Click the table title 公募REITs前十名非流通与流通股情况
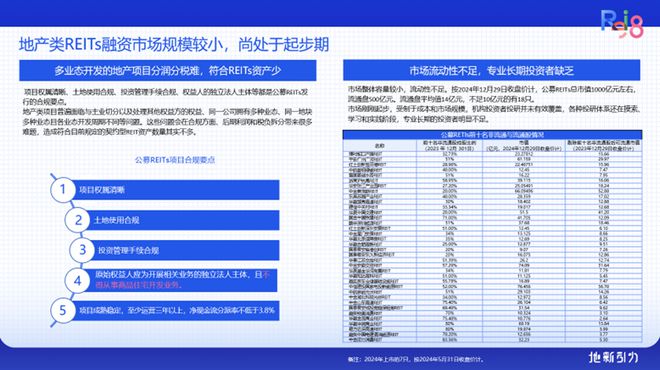The width and height of the screenshot is (660, 370). pos(492,135)
